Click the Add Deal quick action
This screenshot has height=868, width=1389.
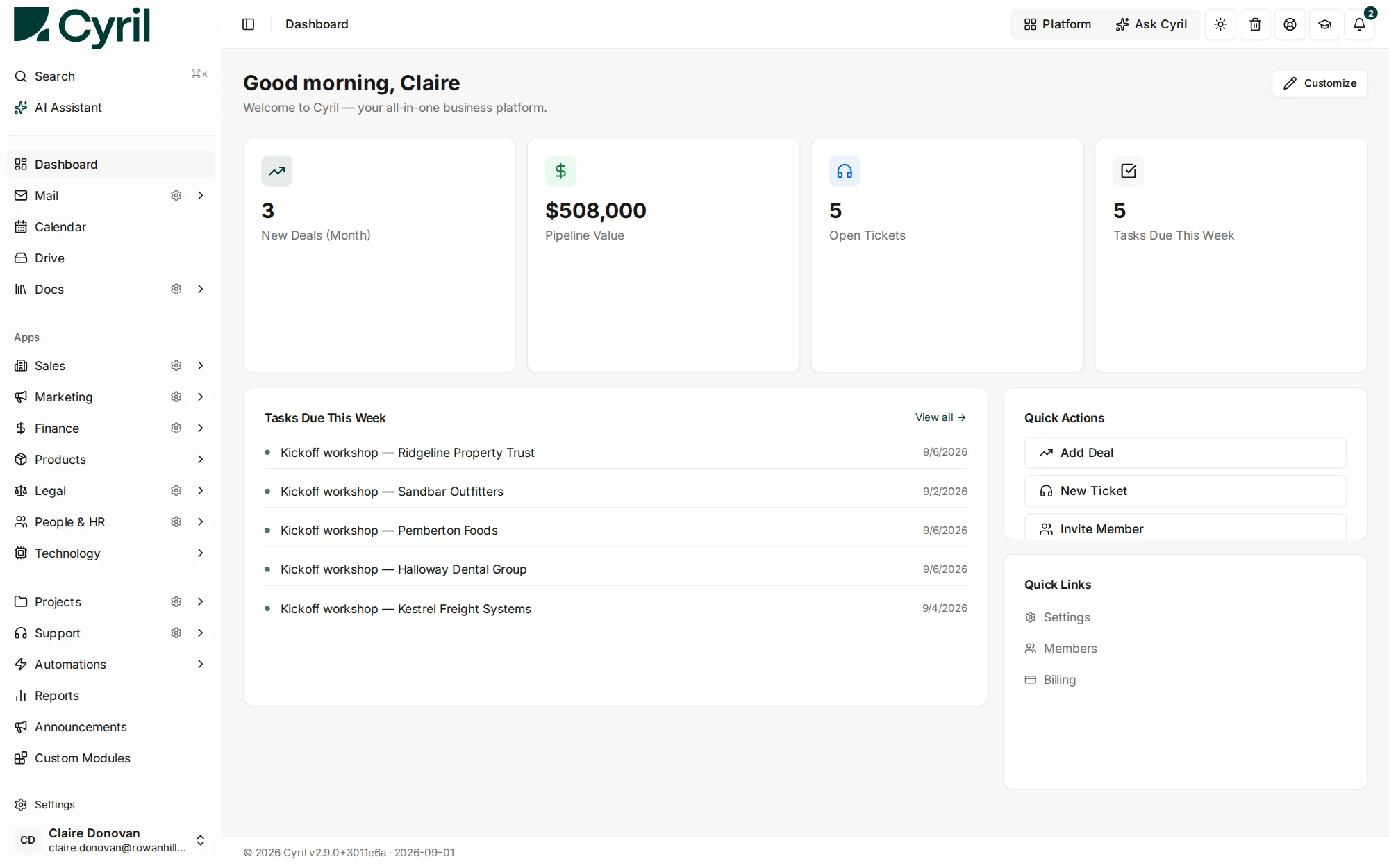1185,453
